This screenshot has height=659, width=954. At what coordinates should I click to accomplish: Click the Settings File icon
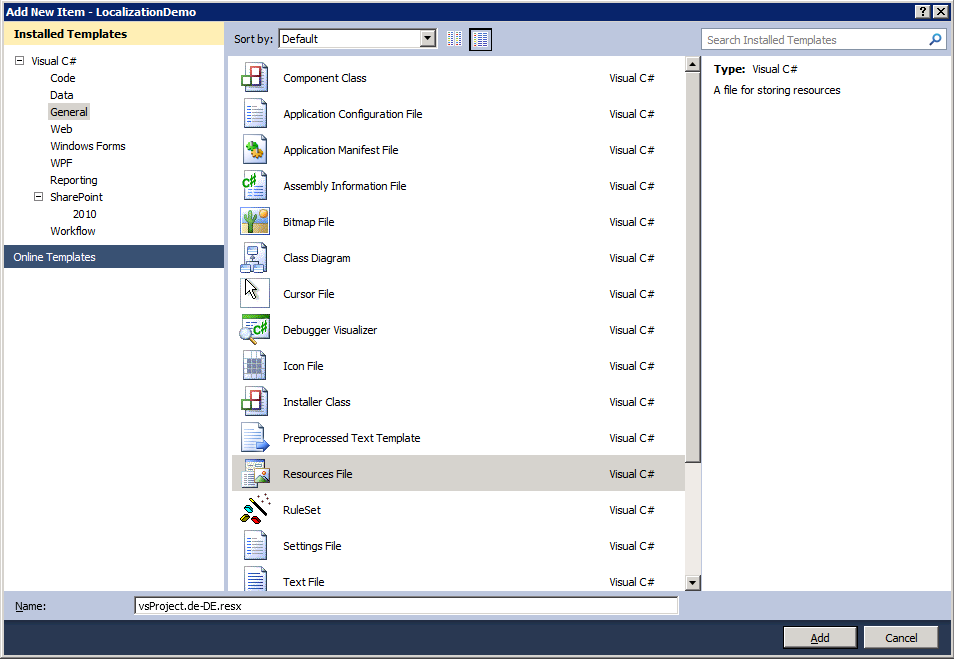(255, 545)
